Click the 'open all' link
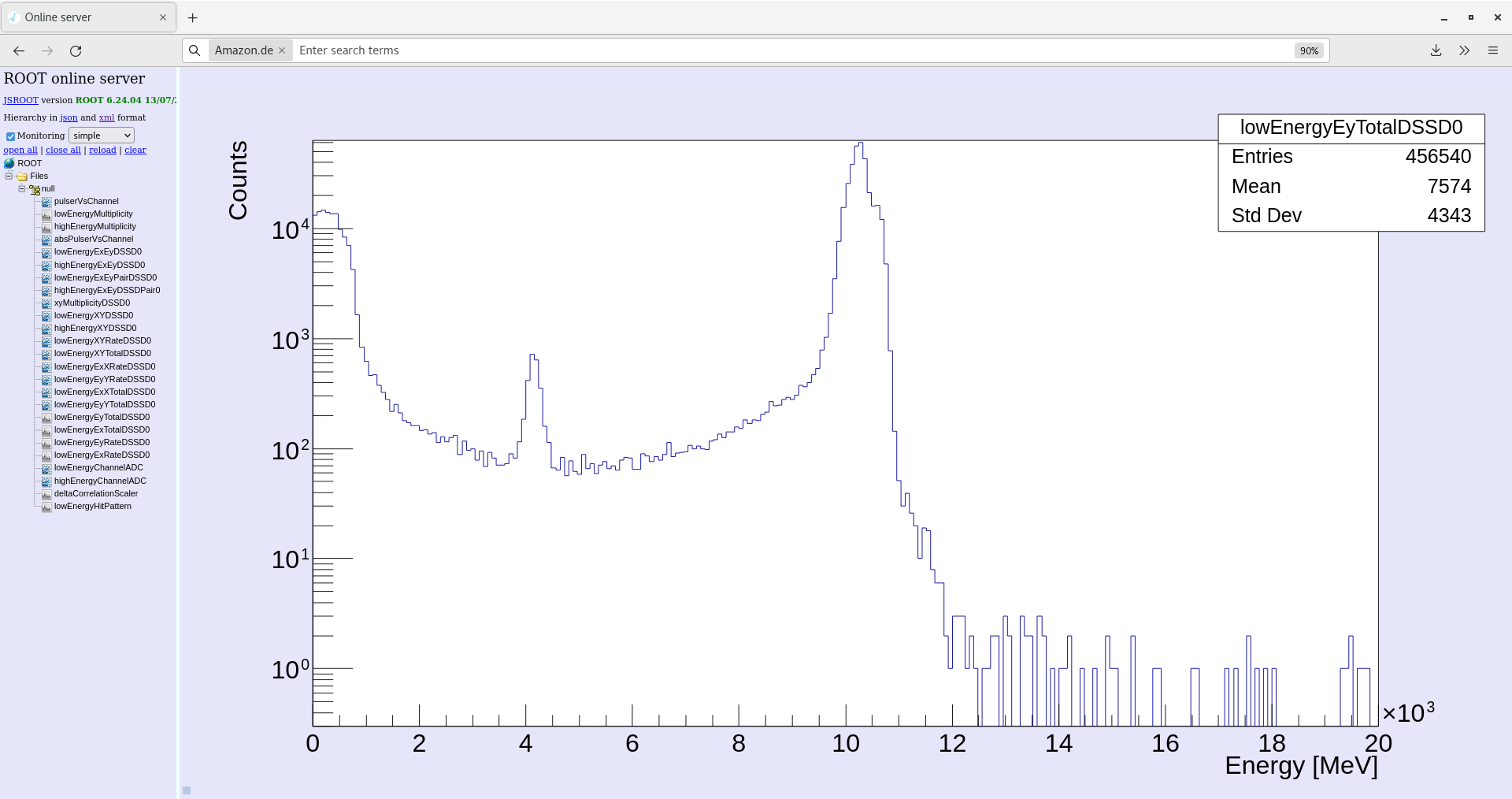The image size is (1512, 799). click(x=20, y=150)
